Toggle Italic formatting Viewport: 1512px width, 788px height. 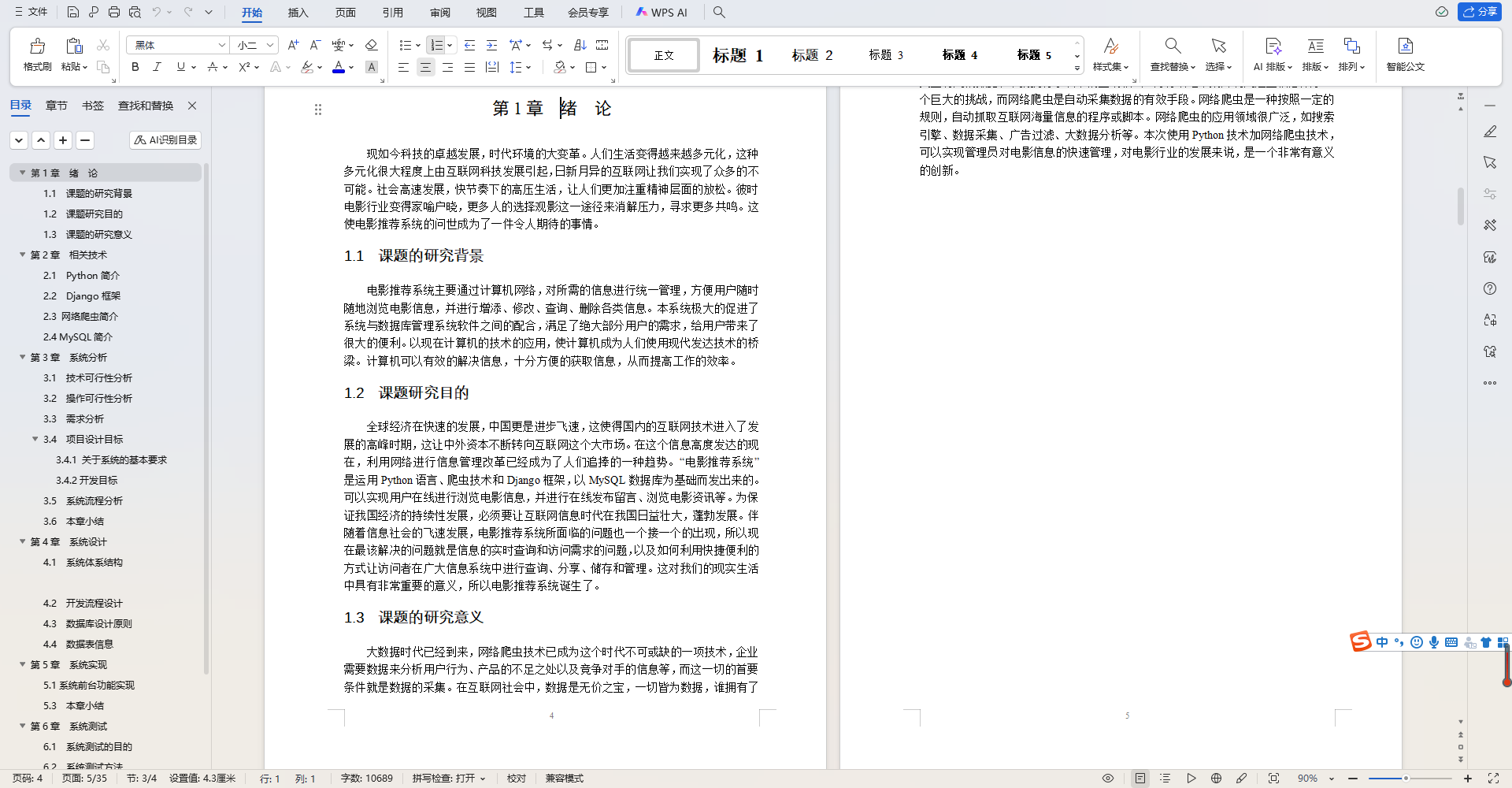157,68
